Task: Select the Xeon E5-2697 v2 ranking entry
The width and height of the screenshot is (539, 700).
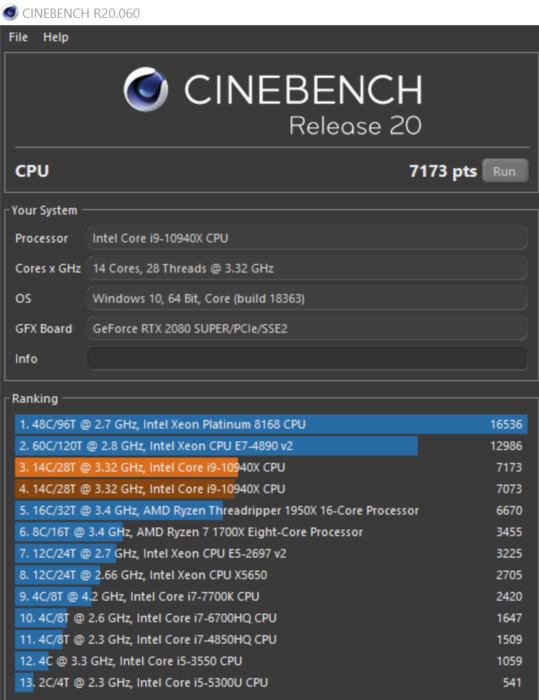Action: (x=271, y=553)
